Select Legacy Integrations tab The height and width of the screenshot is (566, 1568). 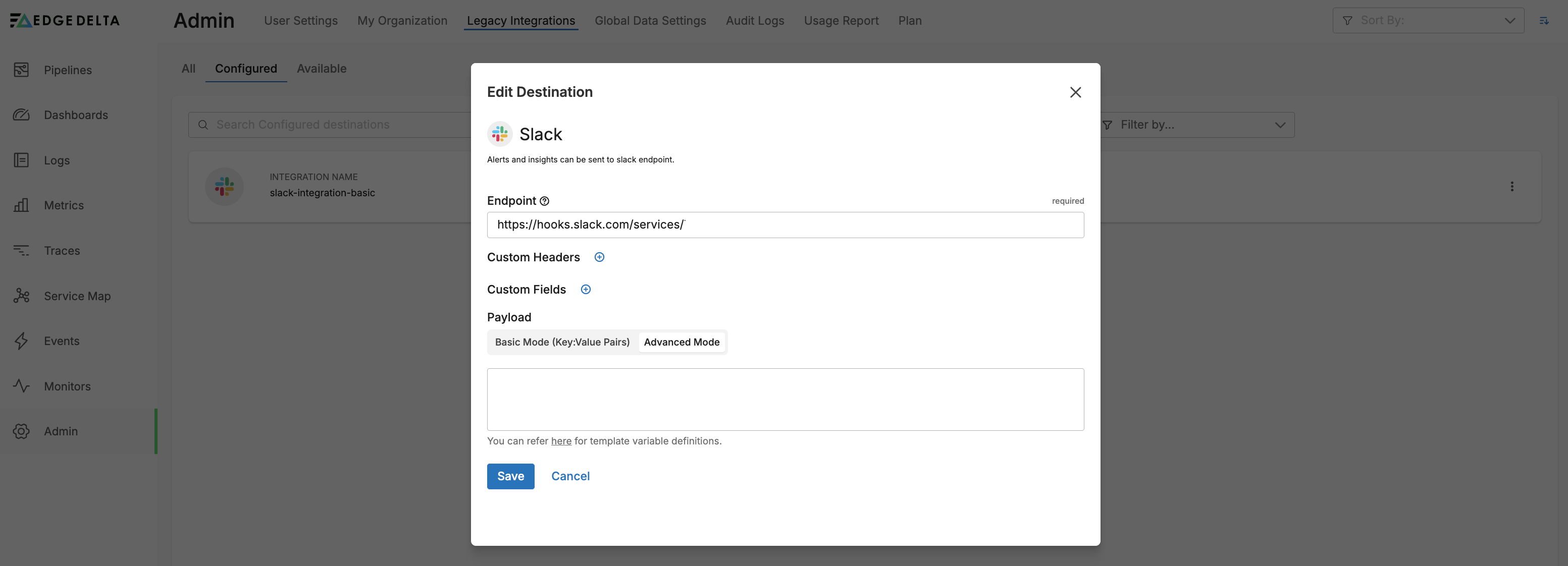[521, 21]
